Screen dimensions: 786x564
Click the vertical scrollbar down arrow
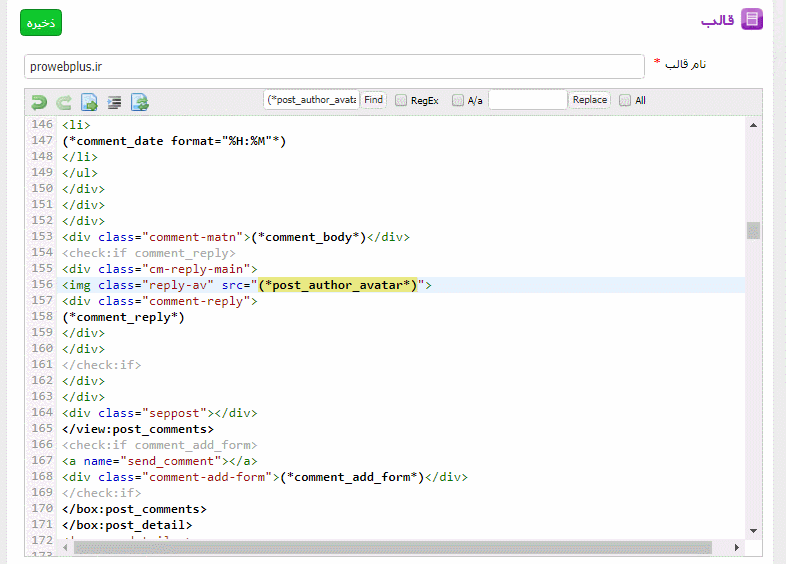(x=753, y=530)
